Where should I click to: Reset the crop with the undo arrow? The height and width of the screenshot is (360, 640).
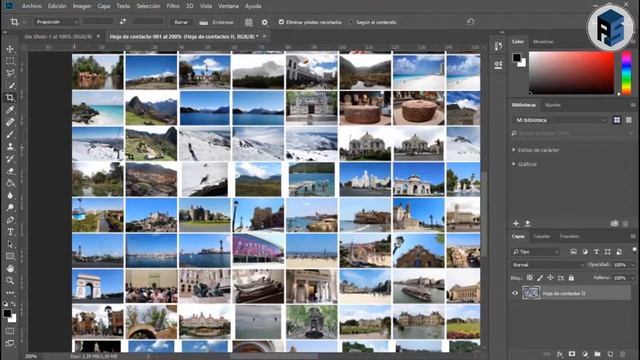[x=470, y=22]
